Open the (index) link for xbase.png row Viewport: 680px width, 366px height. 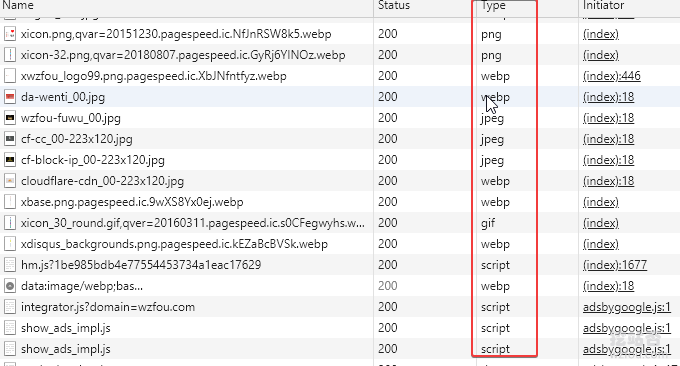click(x=601, y=202)
